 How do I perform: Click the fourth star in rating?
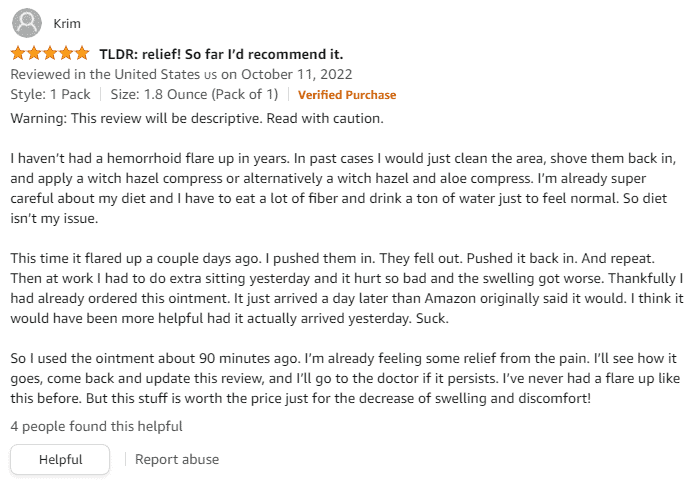pyautogui.click(x=66, y=53)
